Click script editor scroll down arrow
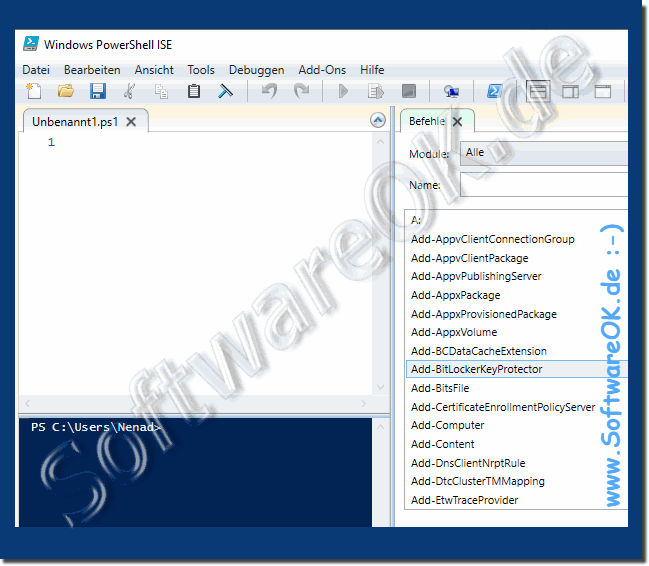This screenshot has width=649, height=566. tap(380, 388)
